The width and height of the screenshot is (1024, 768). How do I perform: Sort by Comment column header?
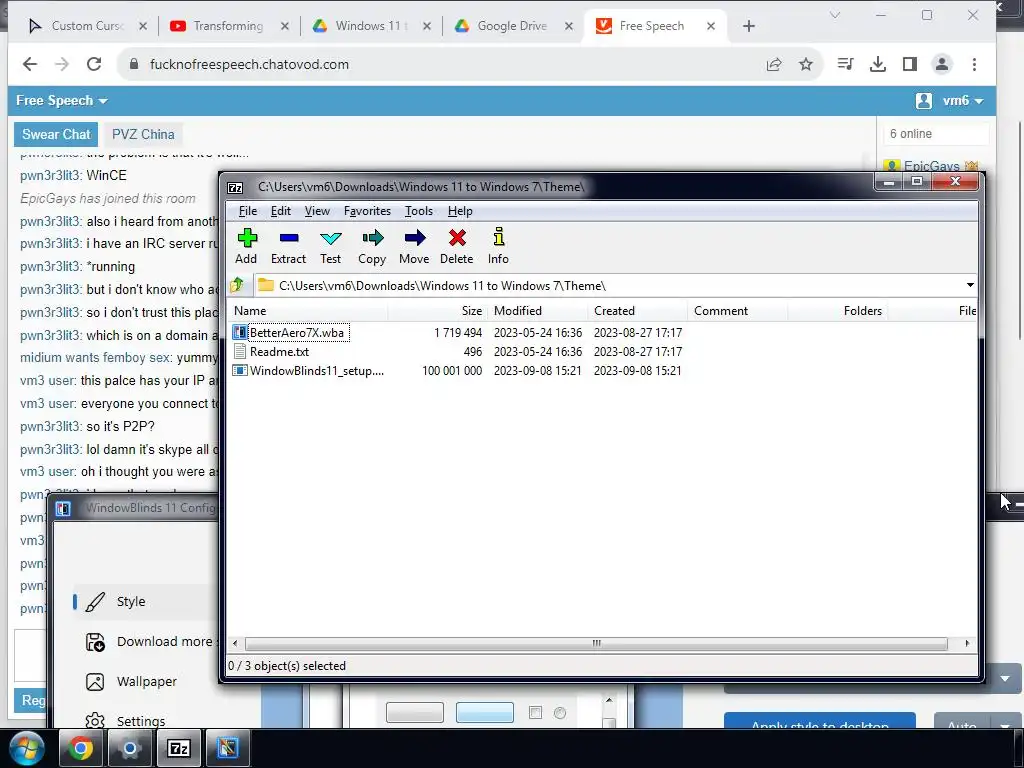737,311
